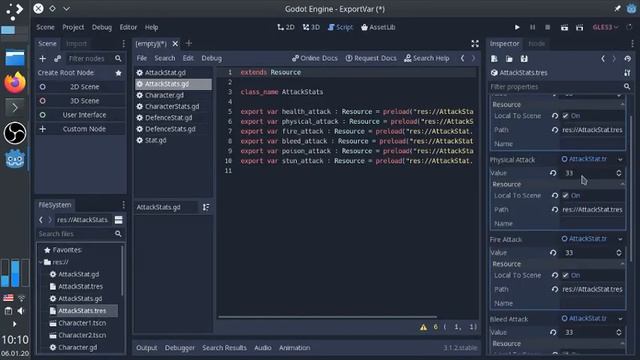Create a 3D Scene root node
This screenshot has height=360, width=640.
(80, 101)
